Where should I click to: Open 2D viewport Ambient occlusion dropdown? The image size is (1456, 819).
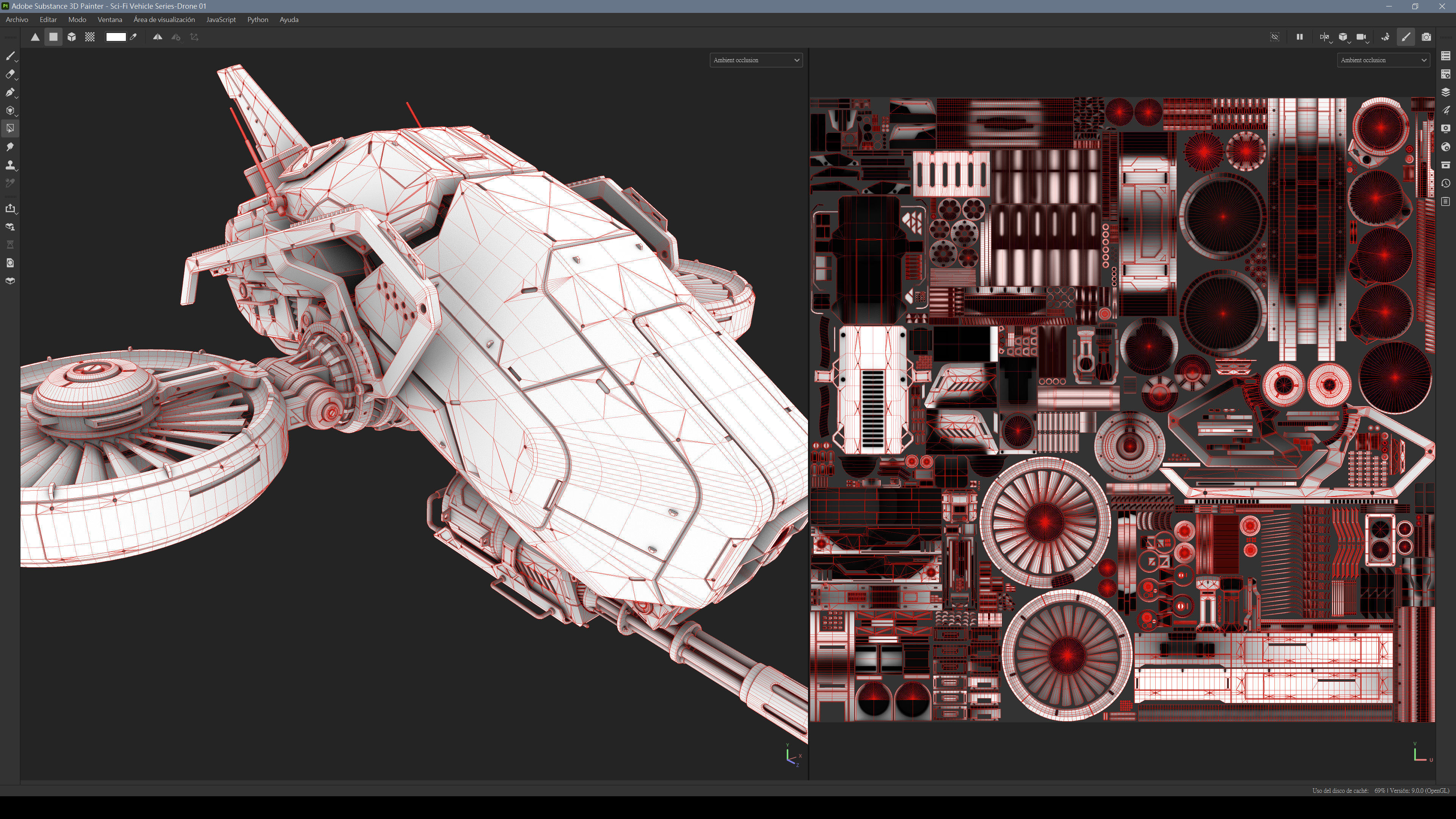[1383, 60]
